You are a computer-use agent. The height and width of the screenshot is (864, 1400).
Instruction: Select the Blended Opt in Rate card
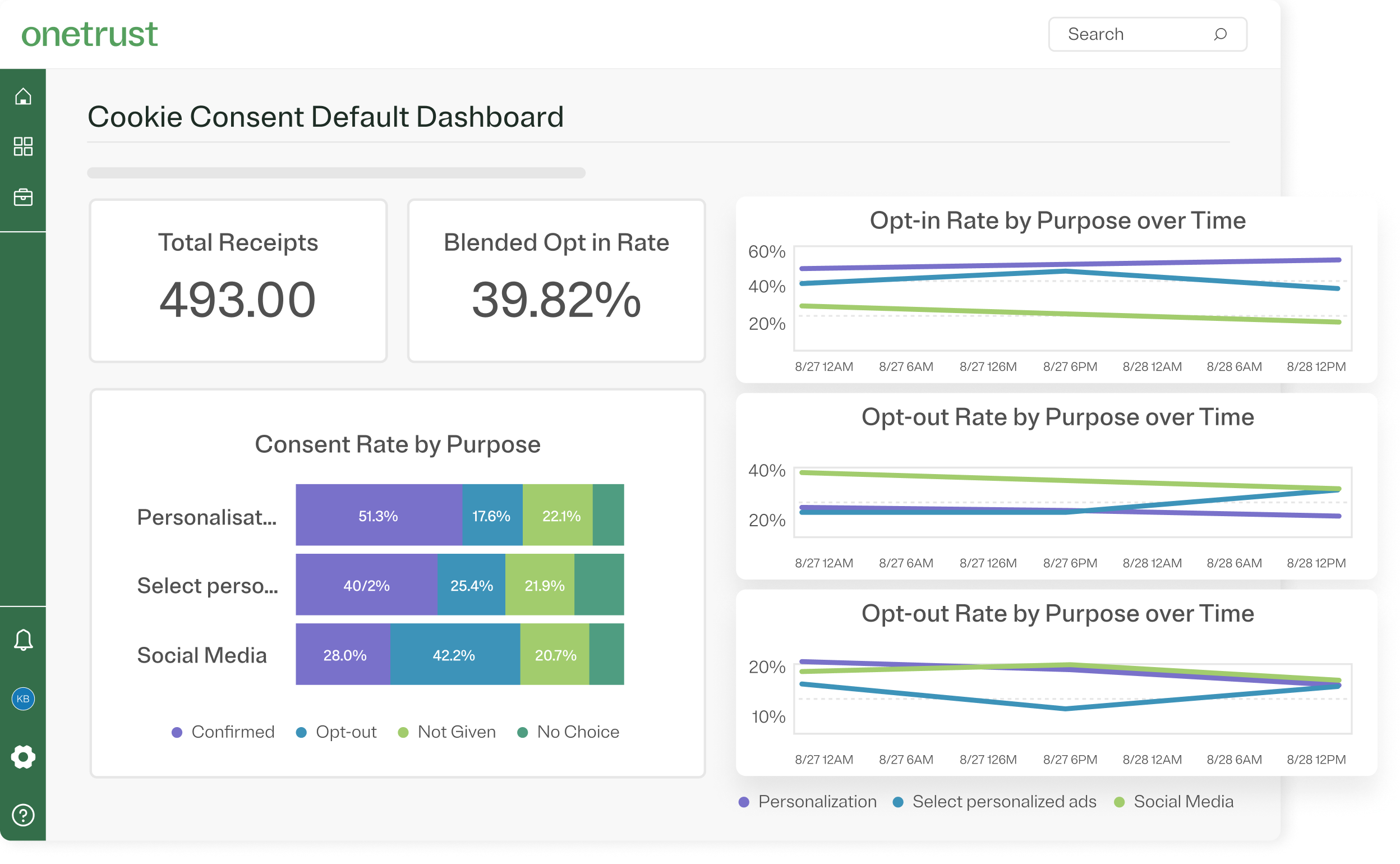556,281
